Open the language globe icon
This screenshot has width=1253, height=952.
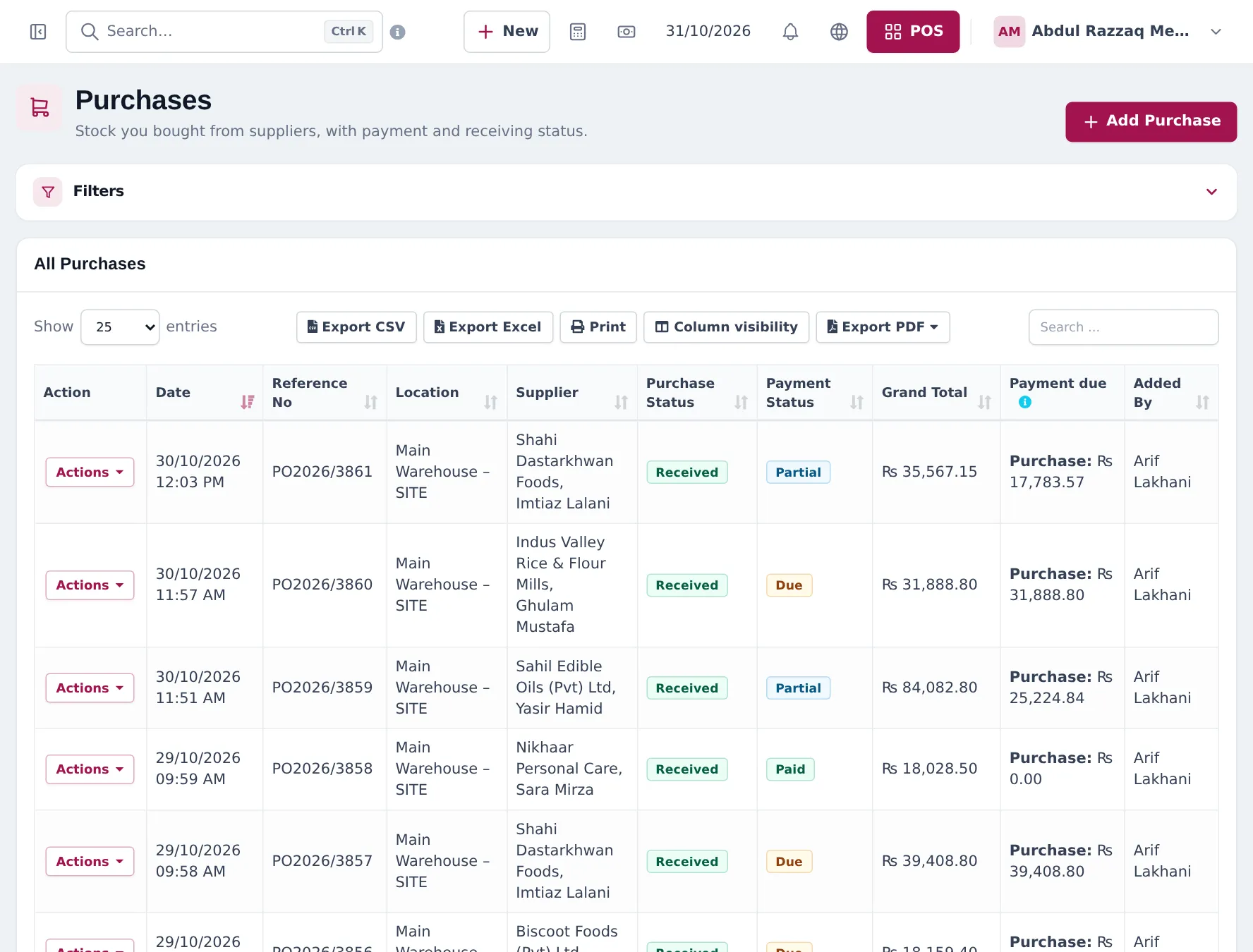pyautogui.click(x=839, y=32)
